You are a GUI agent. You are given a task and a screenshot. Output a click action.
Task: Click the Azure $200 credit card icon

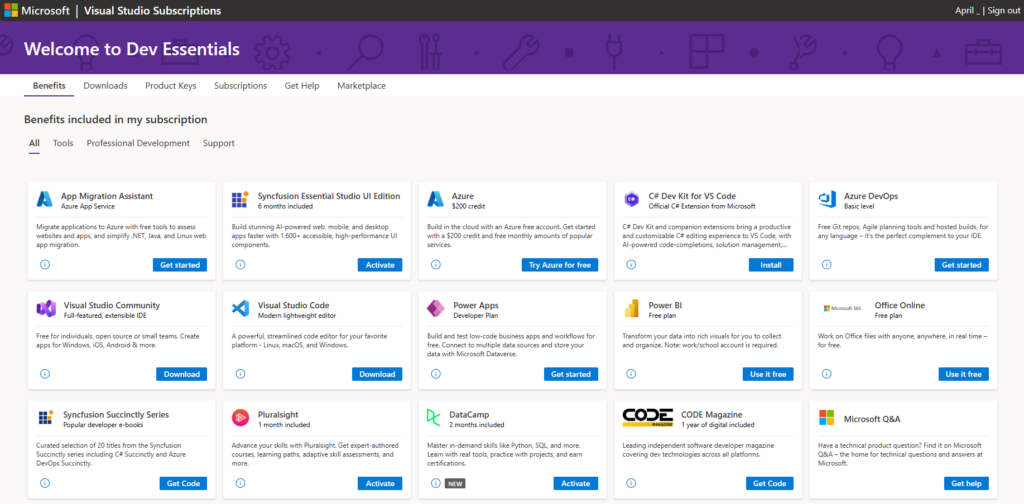(x=436, y=199)
